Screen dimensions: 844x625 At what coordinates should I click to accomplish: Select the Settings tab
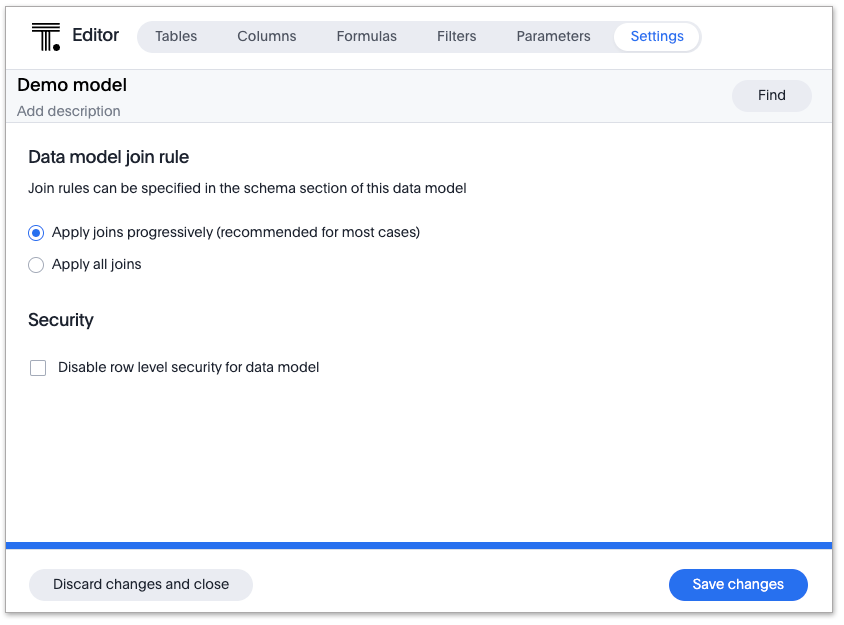tap(657, 36)
